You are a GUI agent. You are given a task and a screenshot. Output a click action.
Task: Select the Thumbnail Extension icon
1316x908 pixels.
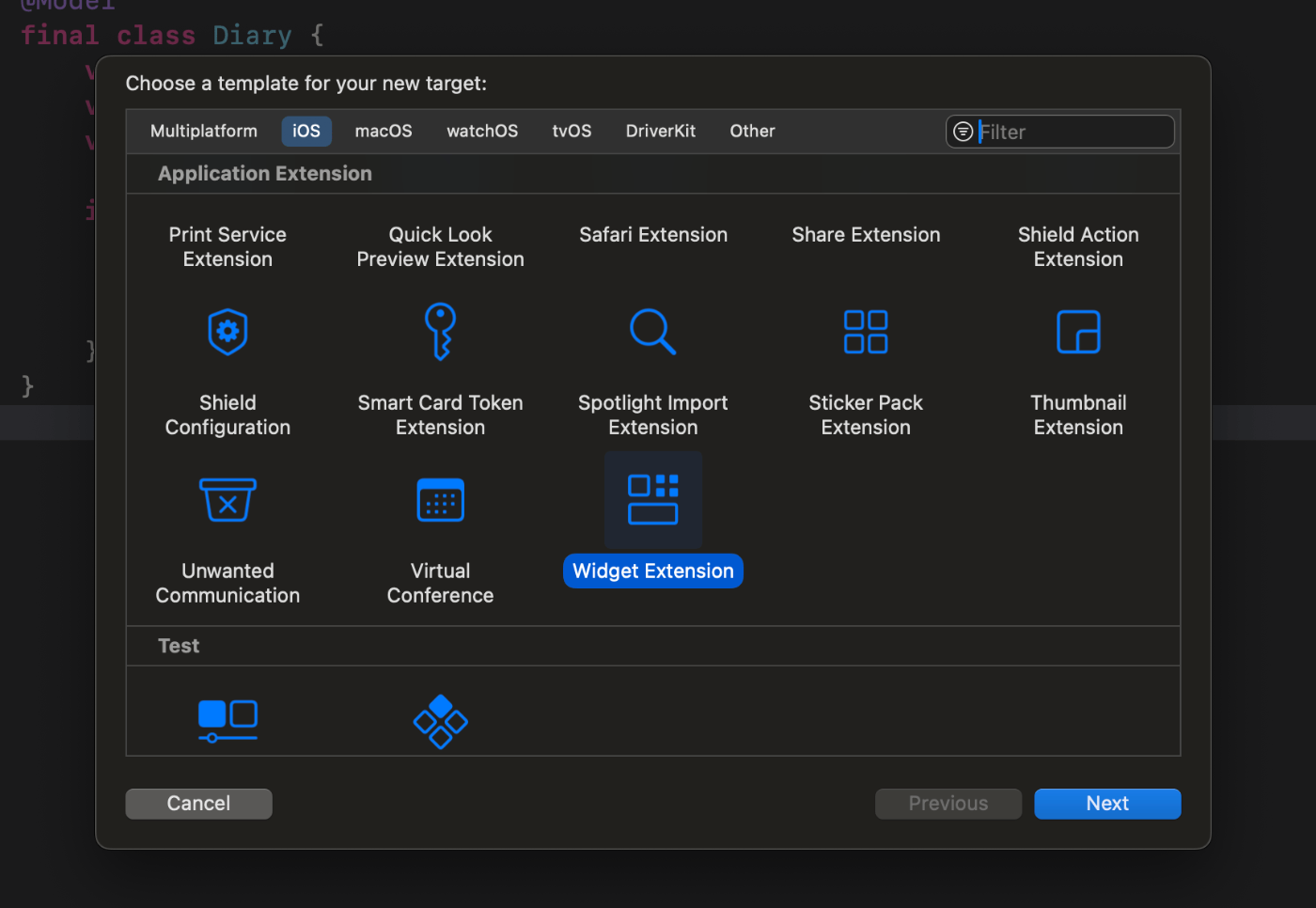click(1078, 332)
